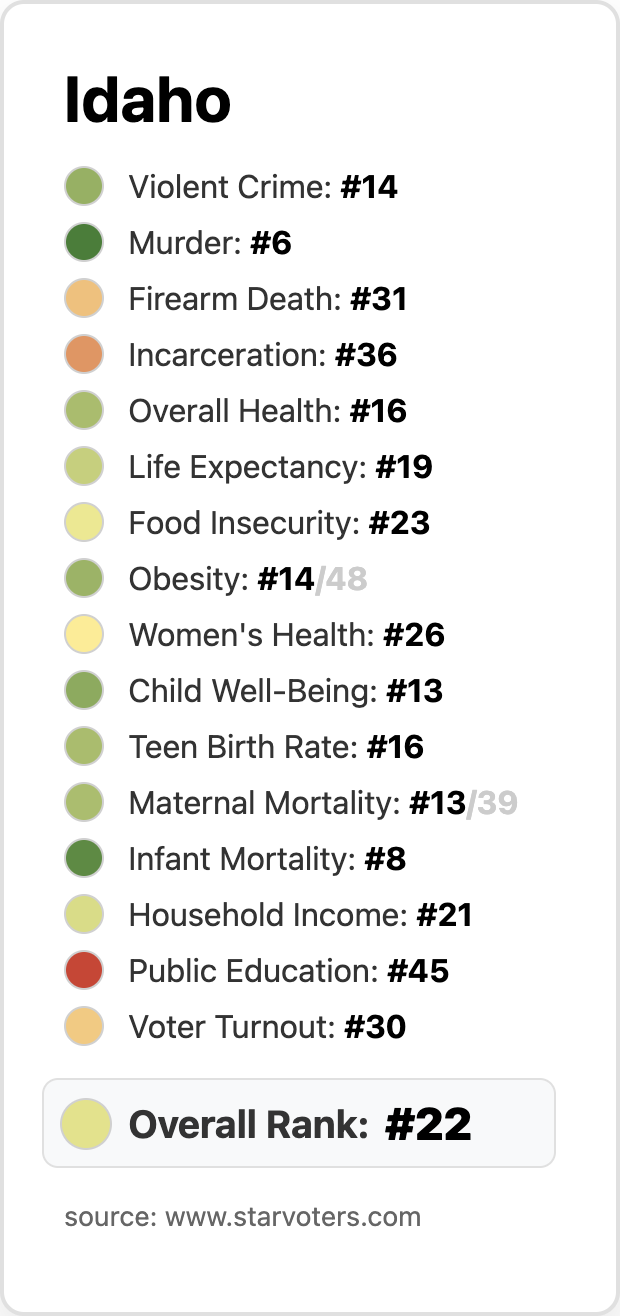Click the orange Incarceration dot
The image size is (620, 1316).
point(84,355)
